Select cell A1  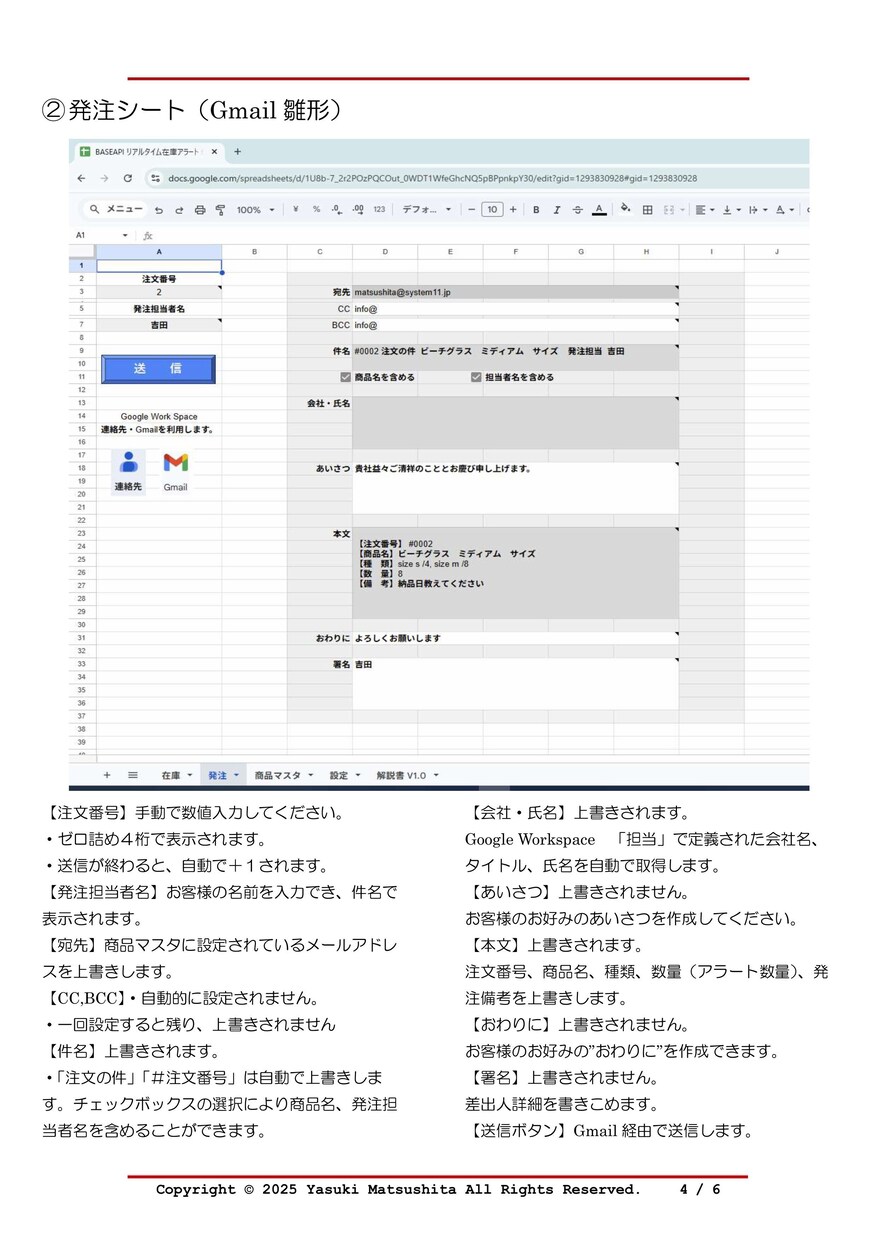coord(159,266)
